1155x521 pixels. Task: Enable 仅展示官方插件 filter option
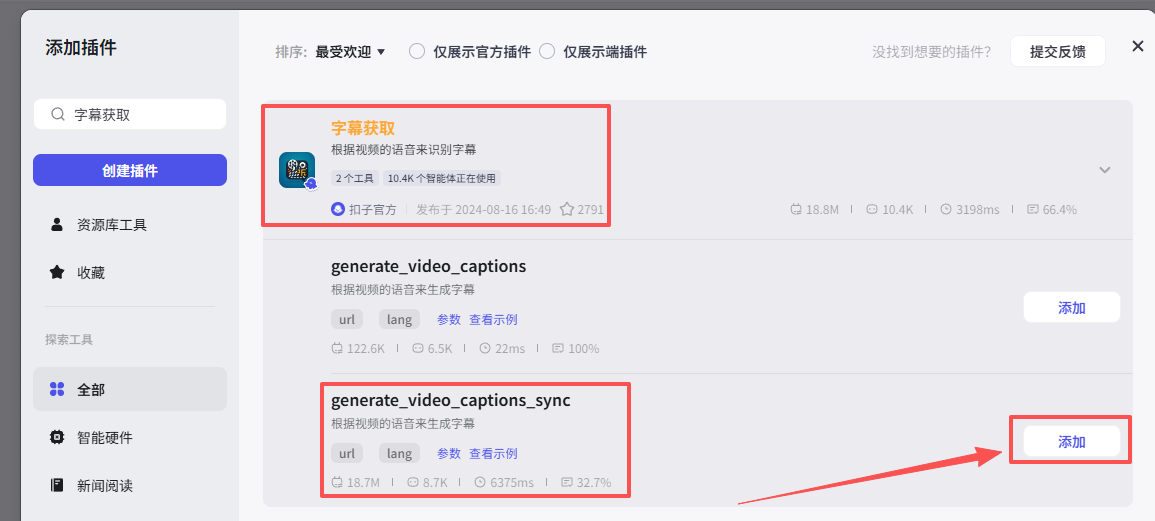coord(418,52)
